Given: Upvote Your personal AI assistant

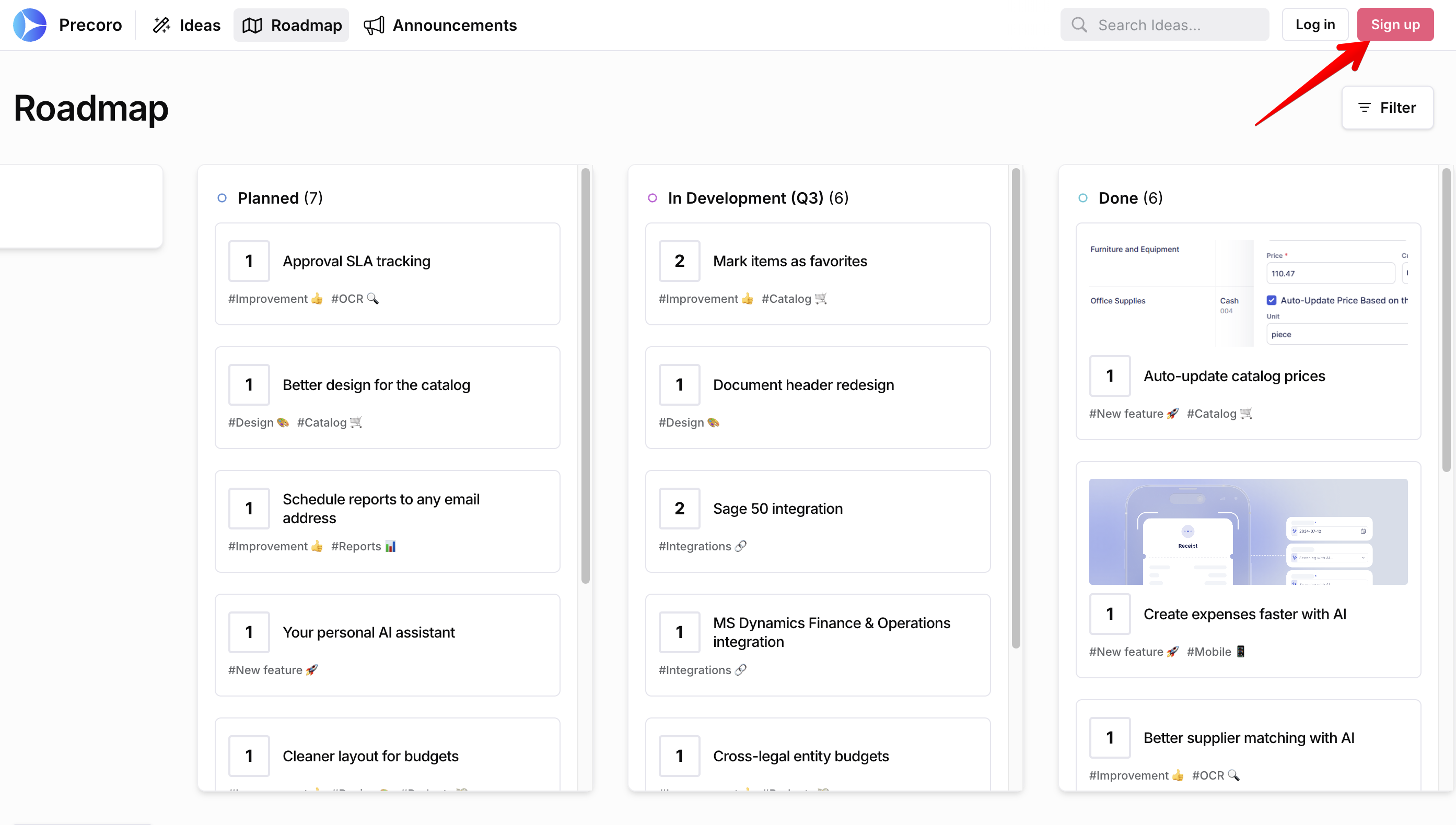Looking at the screenshot, I should coord(249,632).
